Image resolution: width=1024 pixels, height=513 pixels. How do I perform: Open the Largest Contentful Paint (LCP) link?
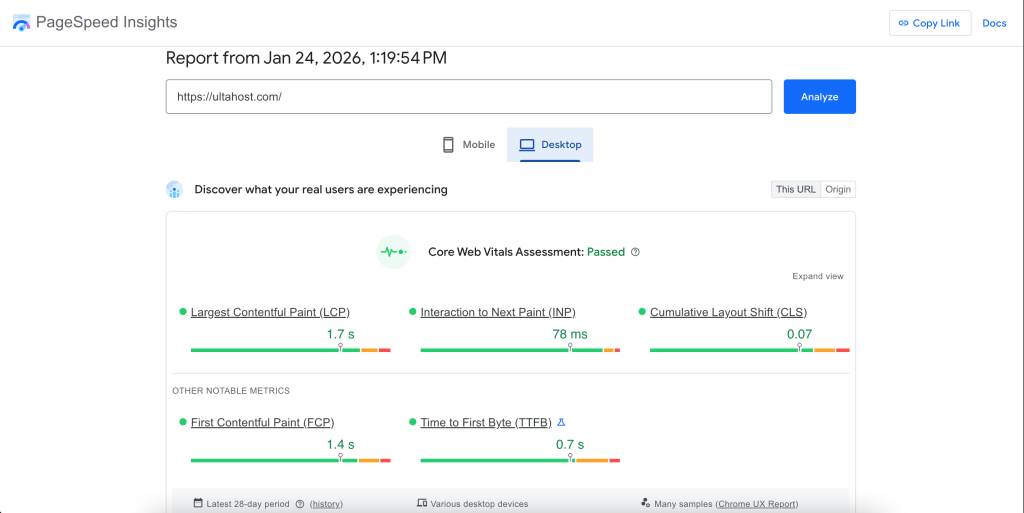click(x=270, y=313)
